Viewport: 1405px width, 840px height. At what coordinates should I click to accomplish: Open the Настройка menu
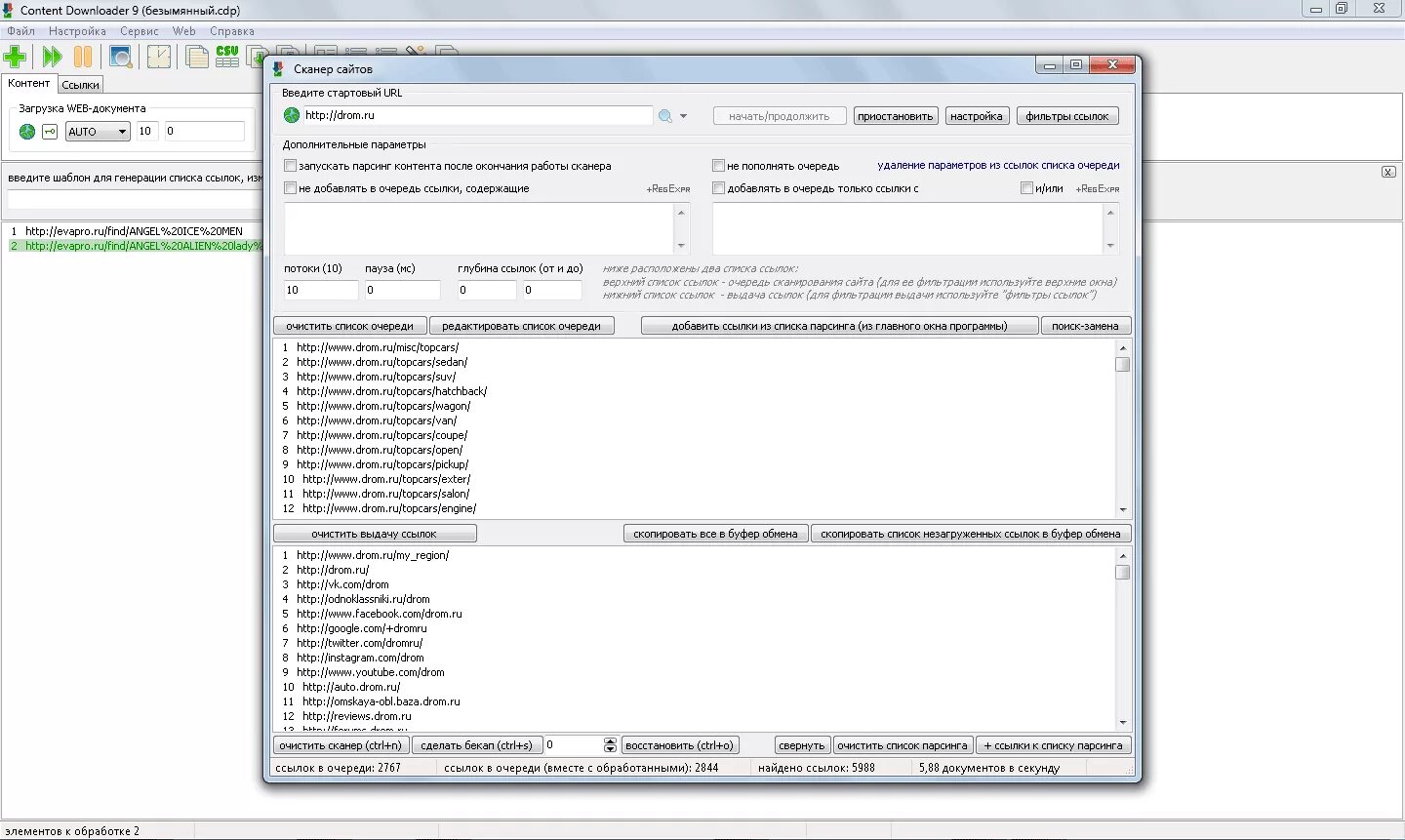coord(77,31)
